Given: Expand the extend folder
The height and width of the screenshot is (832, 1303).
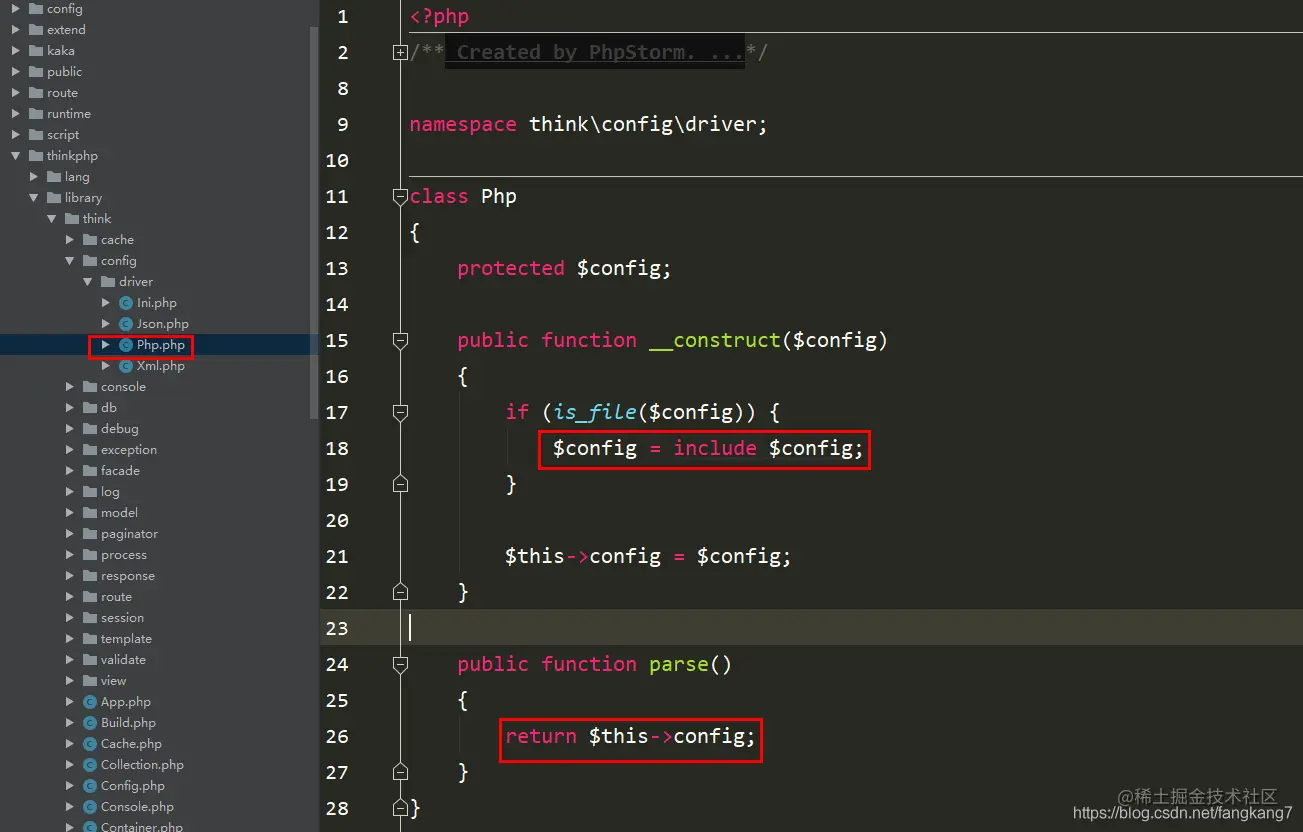Looking at the screenshot, I should point(16,30).
